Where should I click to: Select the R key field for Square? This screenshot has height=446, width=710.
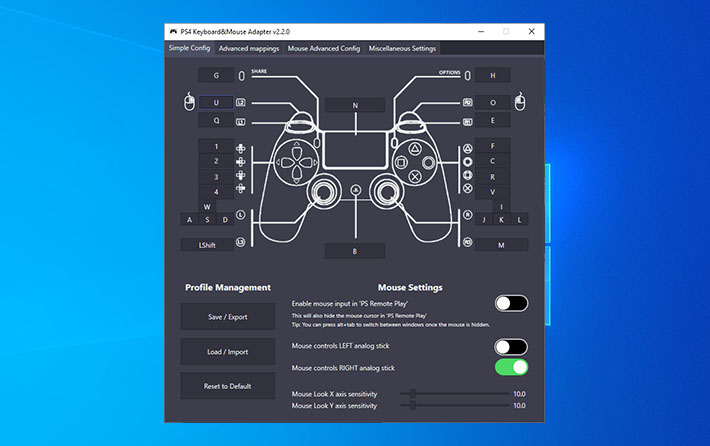[493, 177]
